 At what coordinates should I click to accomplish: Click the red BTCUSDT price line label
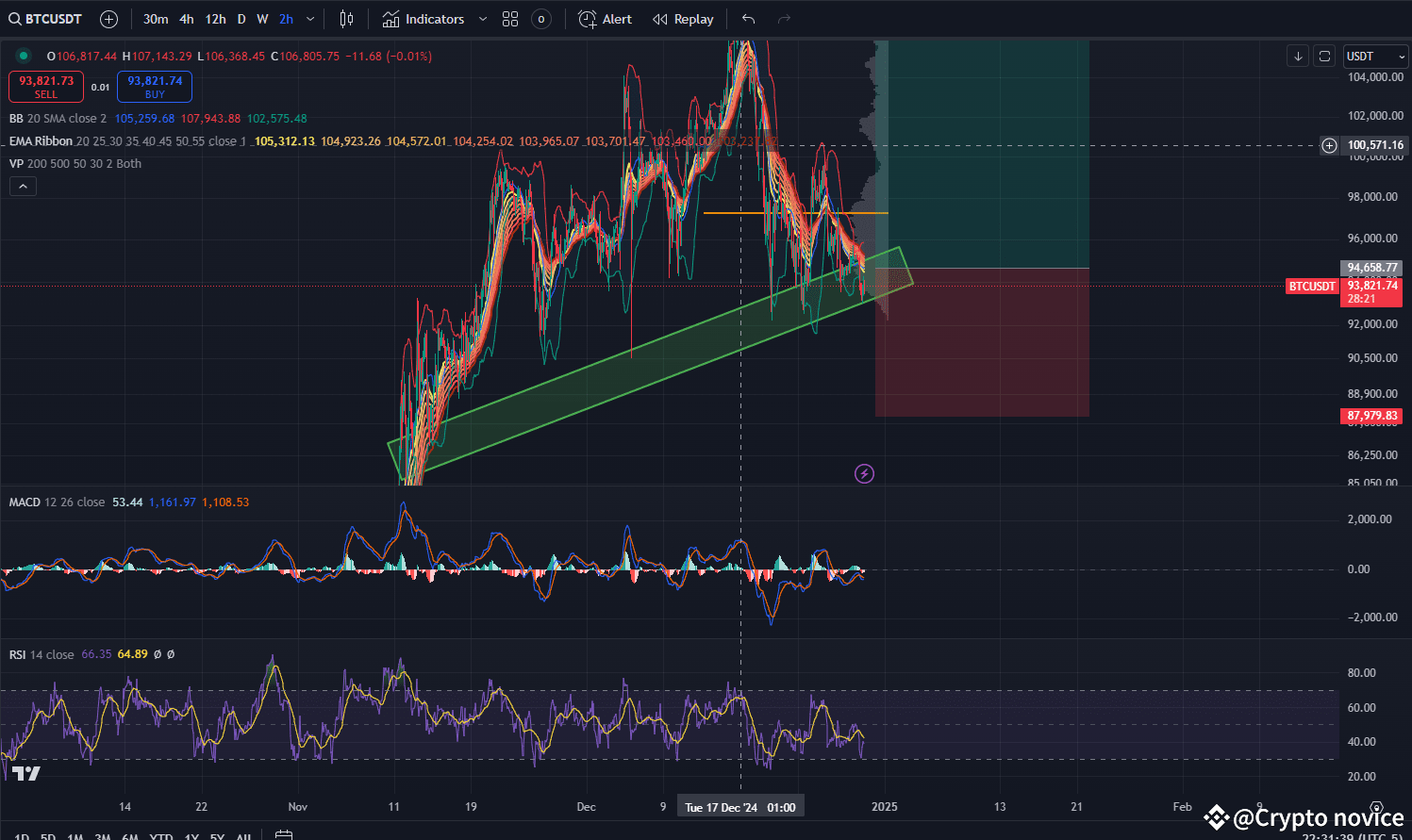pos(1312,286)
